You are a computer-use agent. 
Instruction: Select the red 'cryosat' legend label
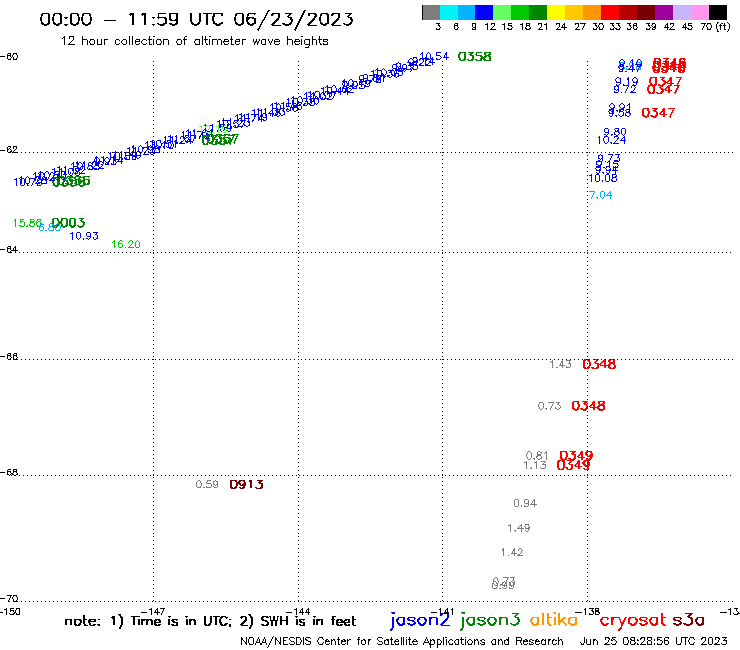(633, 620)
